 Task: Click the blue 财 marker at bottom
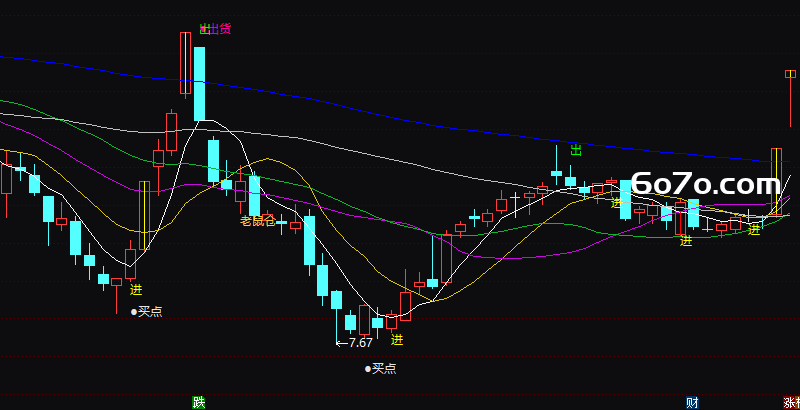pyautogui.click(x=692, y=402)
